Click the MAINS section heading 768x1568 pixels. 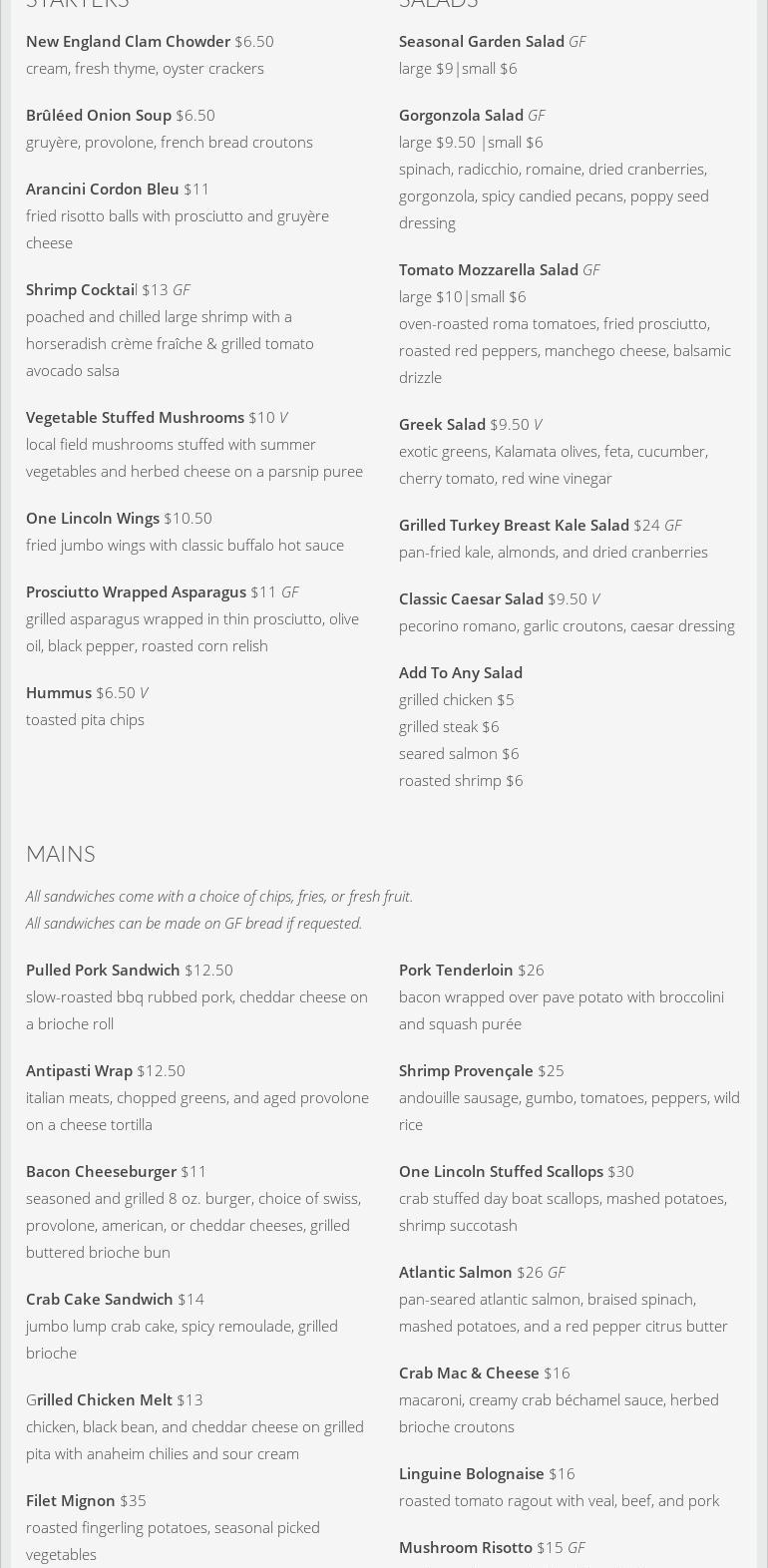(61, 854)
